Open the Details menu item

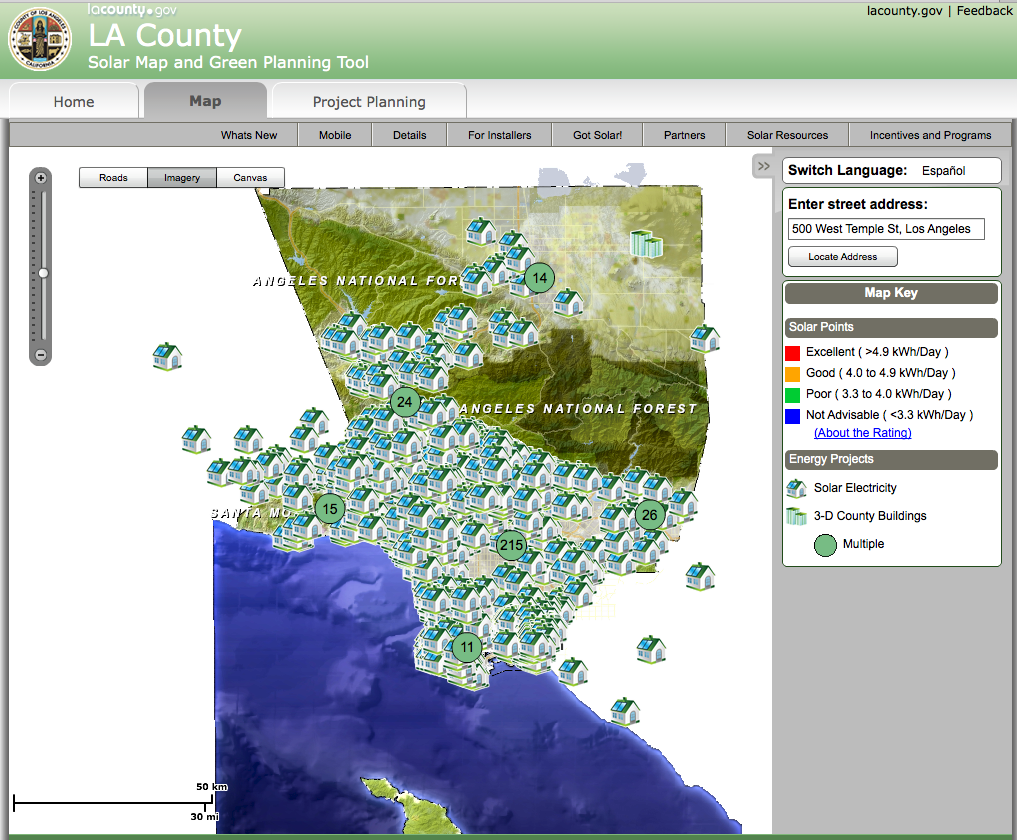[409, 135]
